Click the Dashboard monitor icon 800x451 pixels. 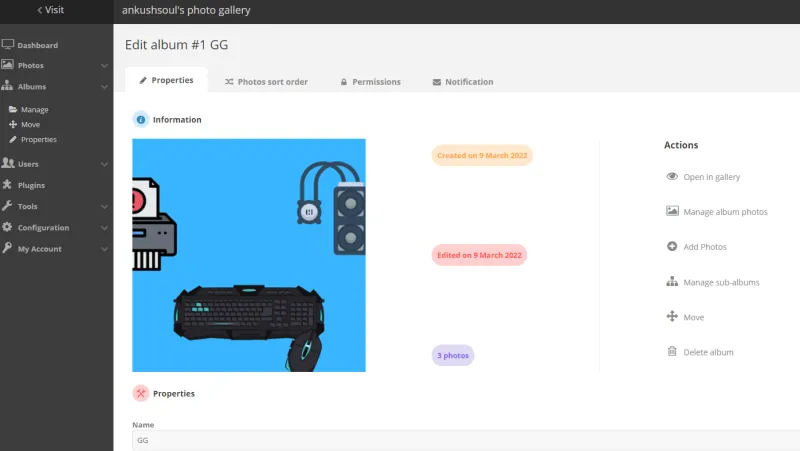(8, 45)
